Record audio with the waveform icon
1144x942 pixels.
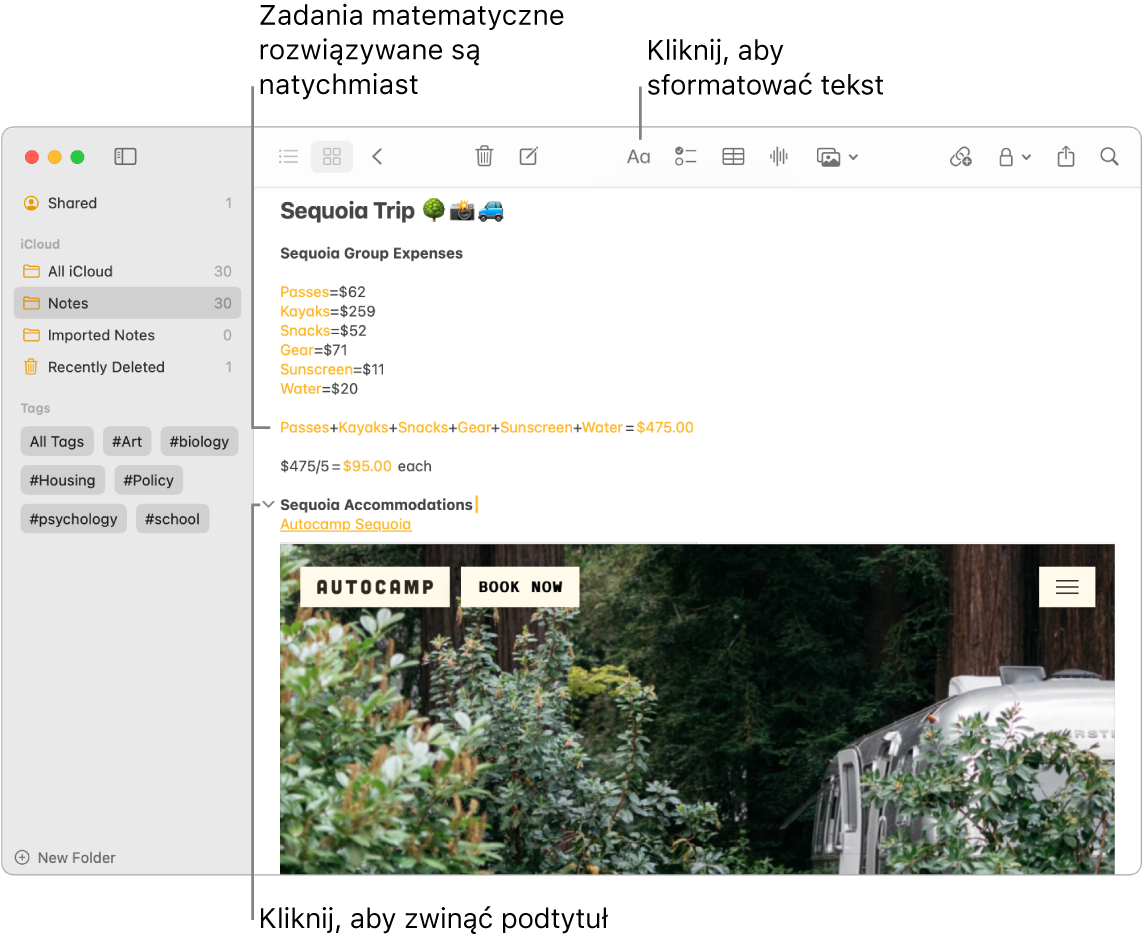pyautogui.click(x=778, y=156)
